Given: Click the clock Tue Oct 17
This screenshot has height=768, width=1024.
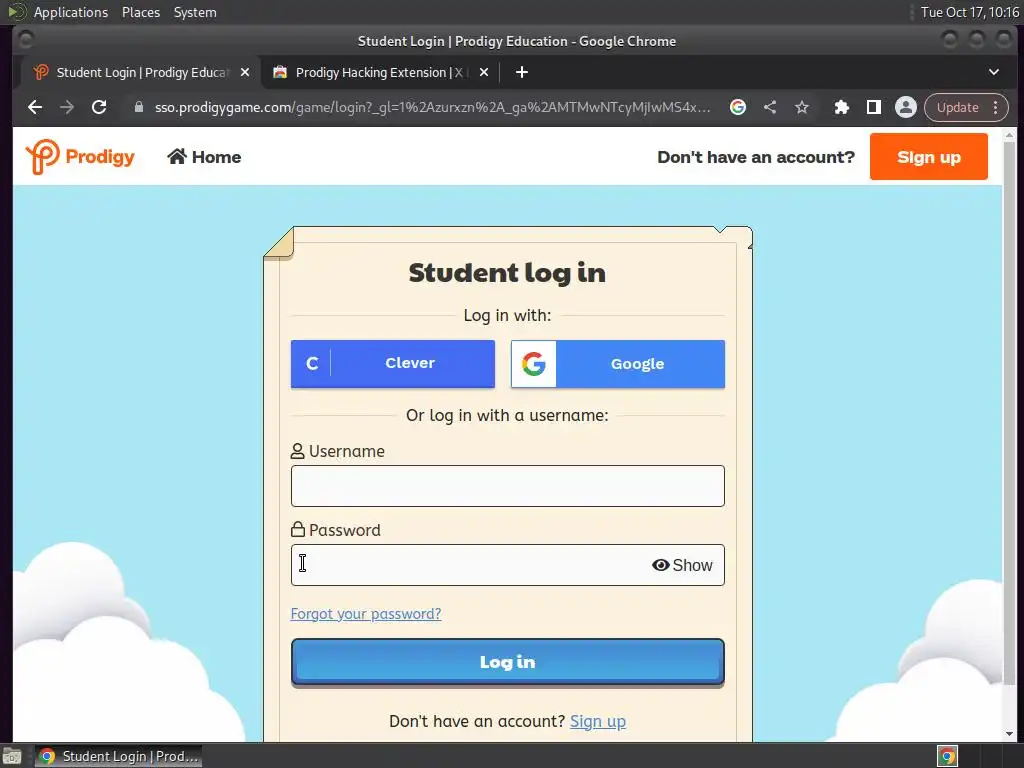Looking at the screenshot, I should [x=970, y=12].
